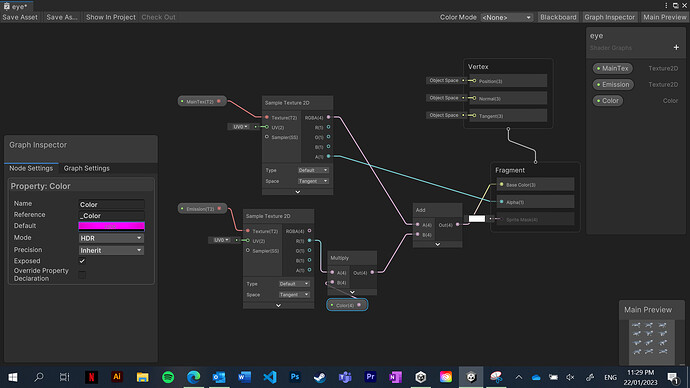Uncheck the Exposed checkbox

(x=82, y=261)
